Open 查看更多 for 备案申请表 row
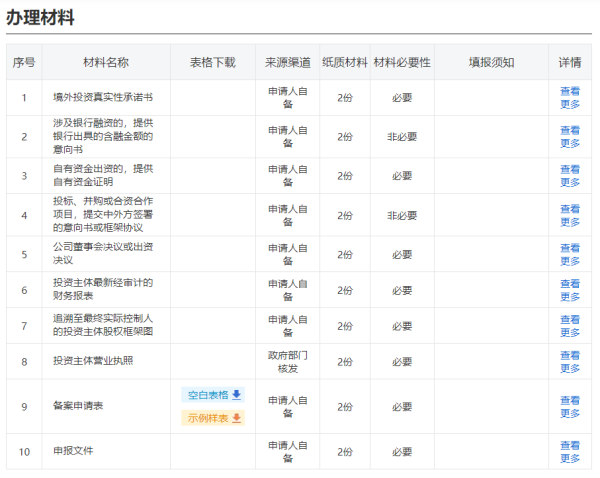Viewport: 600px width, 478px height. click(x=570, y=406)
